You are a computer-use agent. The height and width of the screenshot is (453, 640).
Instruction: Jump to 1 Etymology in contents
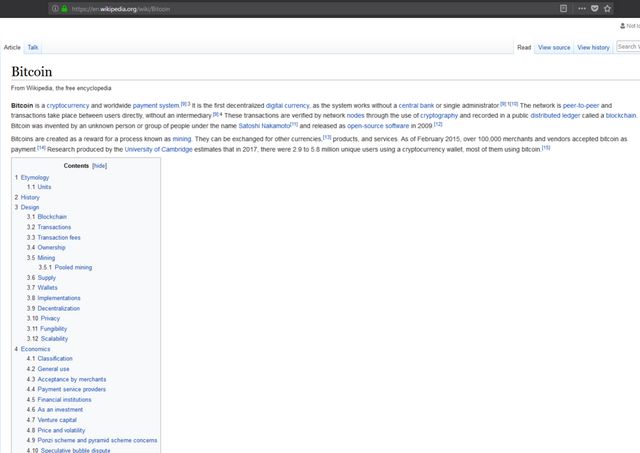click(32, 178)
